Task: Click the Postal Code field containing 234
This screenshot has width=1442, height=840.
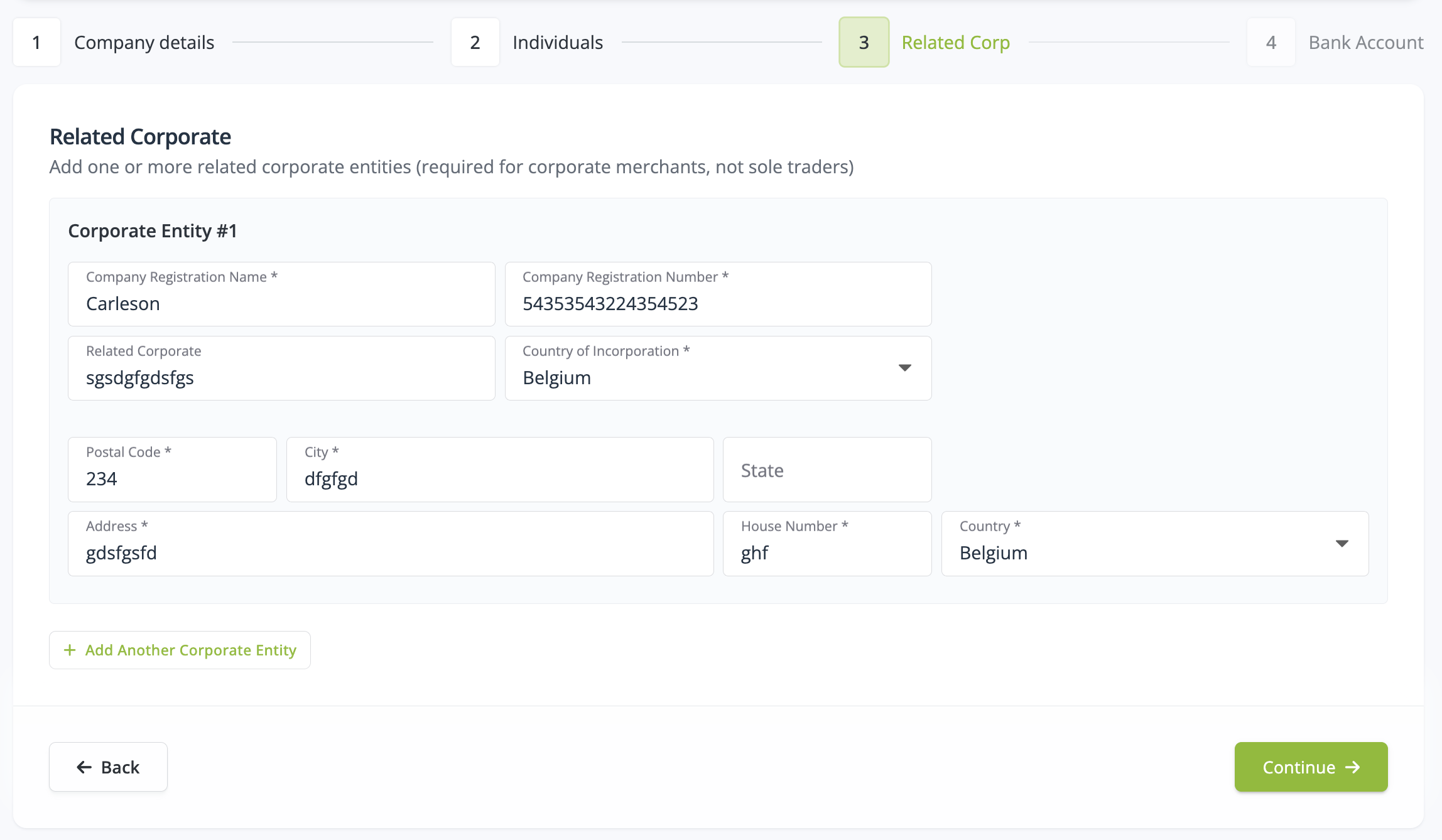Action: [x=171, y=469]
